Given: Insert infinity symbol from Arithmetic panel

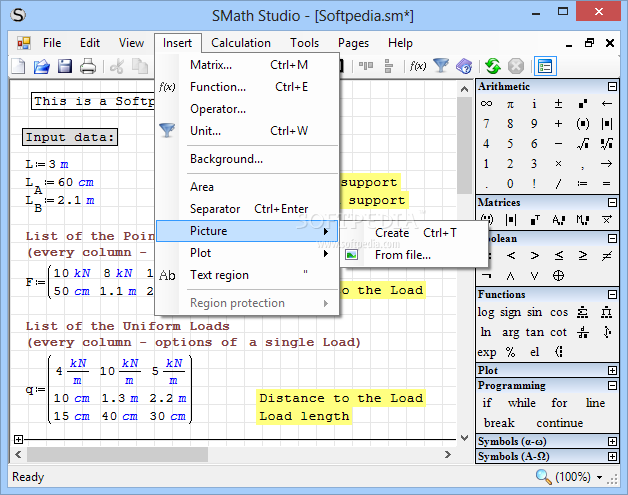Looking at the screenshot, I should [486, 104].
